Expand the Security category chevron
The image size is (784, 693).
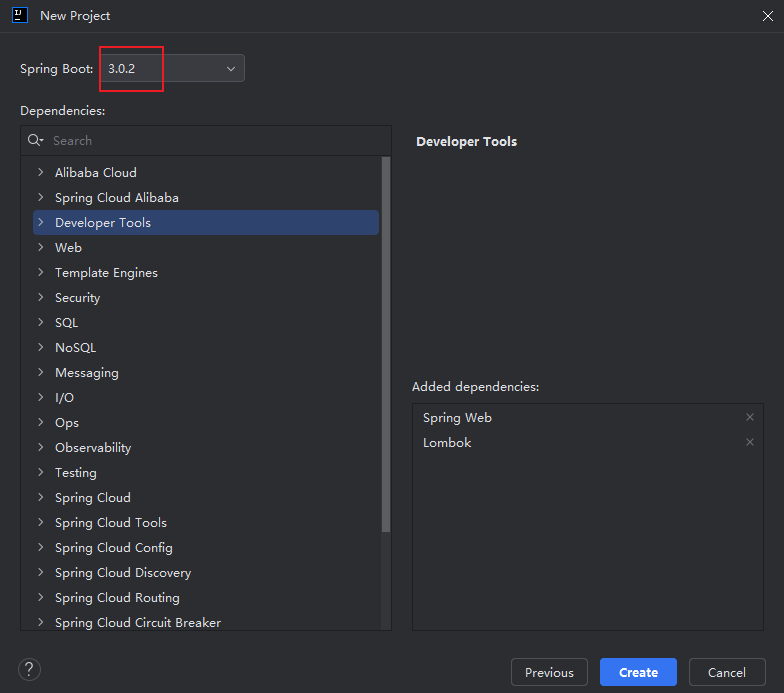tap(41, 298)
